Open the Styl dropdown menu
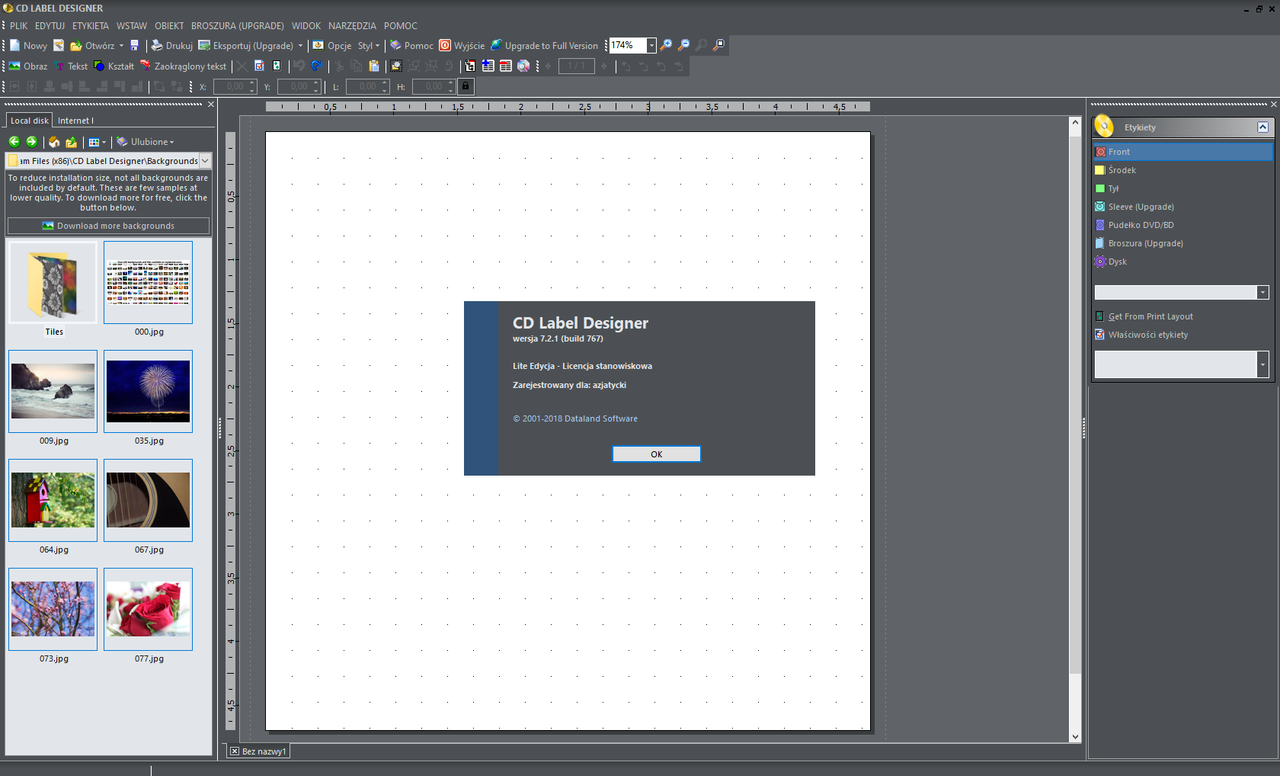 pyautogui.click(x=368, y=45)
